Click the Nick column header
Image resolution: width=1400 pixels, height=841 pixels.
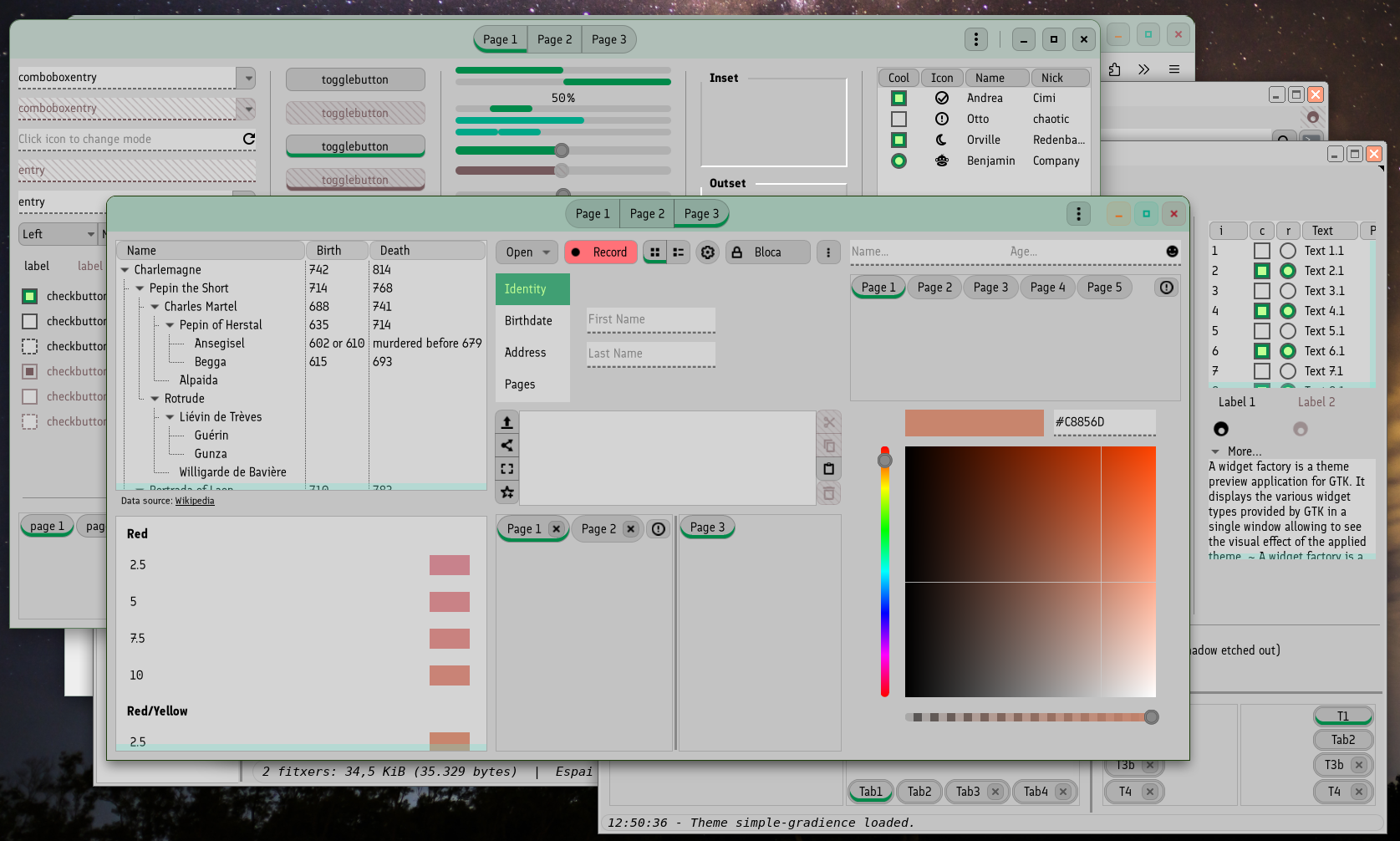pos(1060,78)
